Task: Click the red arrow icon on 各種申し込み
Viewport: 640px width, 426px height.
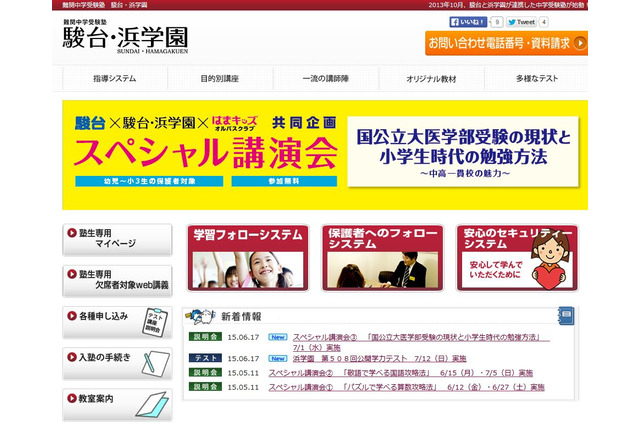Action: [x=72, y=315]
